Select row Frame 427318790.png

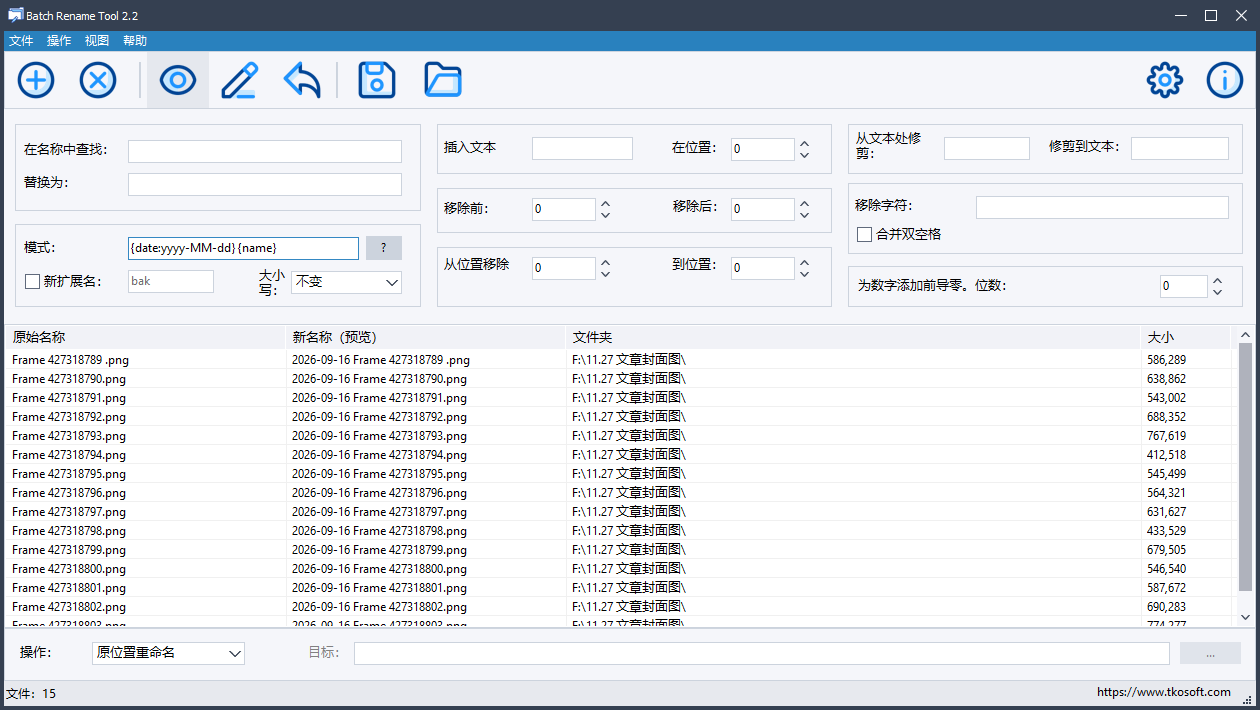(618, 379)
